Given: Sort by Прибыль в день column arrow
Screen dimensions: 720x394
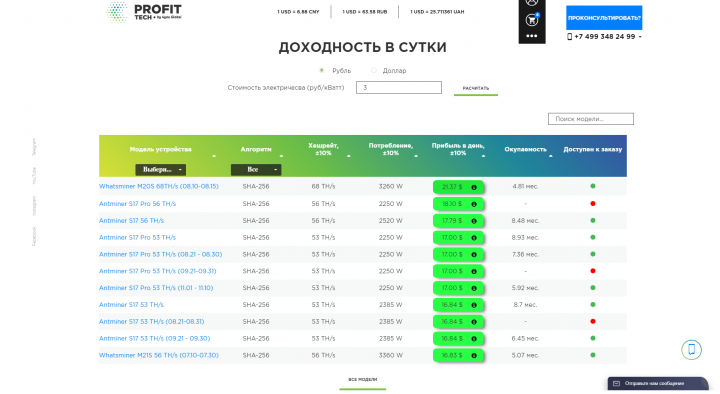Looking at the screenshot, I should [483, 156].
